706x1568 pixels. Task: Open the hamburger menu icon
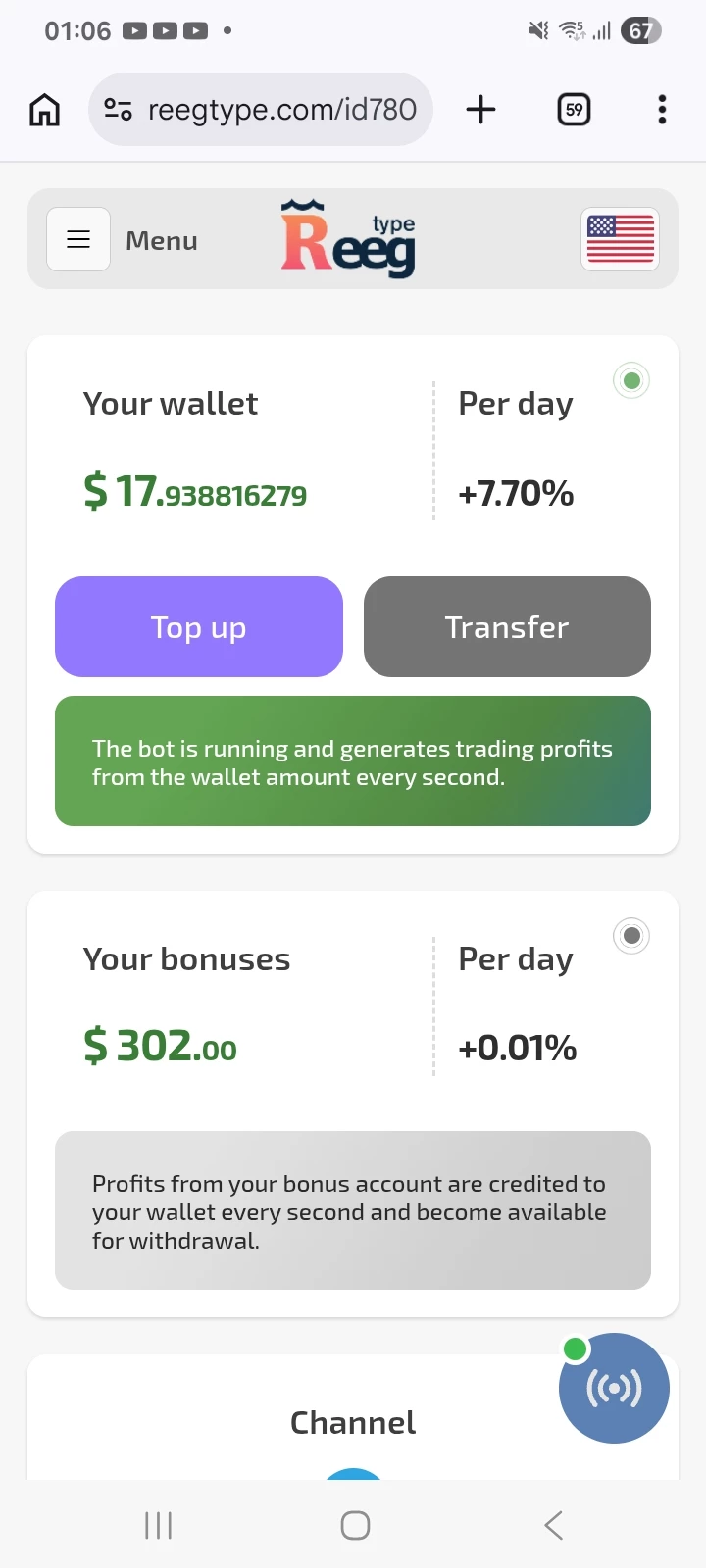pos(78,239)
